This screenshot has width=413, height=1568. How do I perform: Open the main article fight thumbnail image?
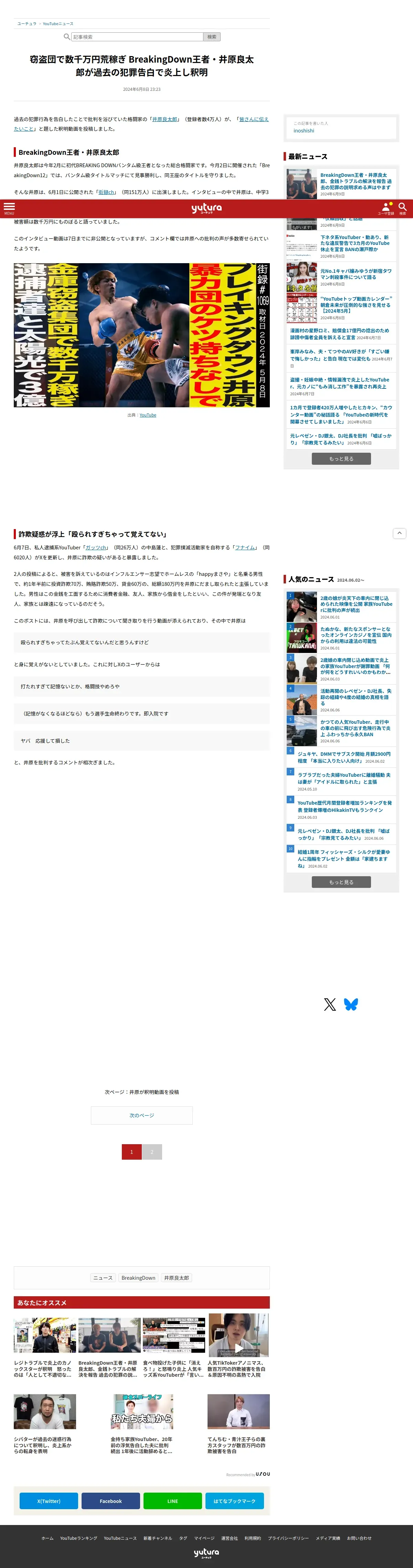pyautogui.click(x=141, y=335)
